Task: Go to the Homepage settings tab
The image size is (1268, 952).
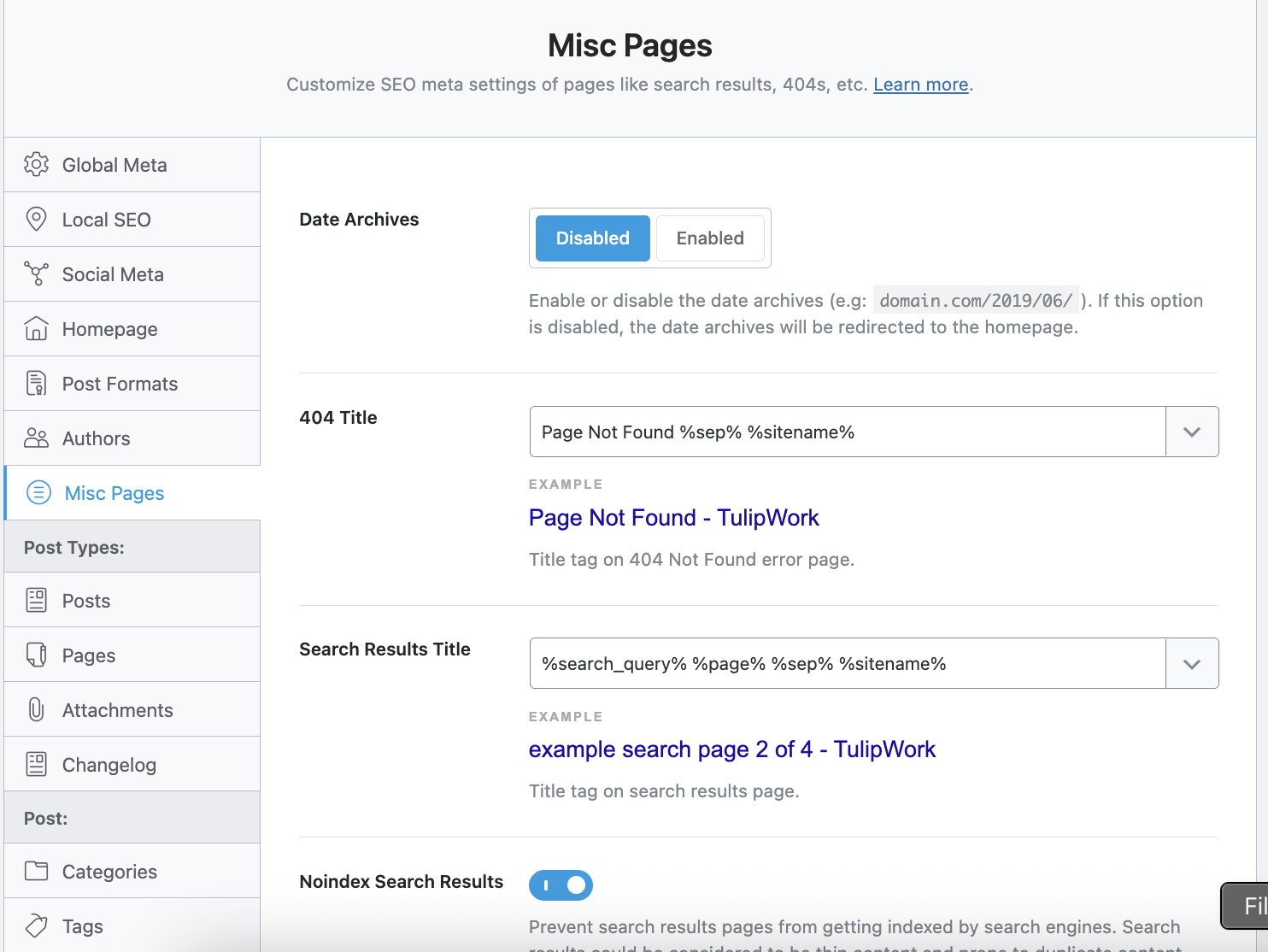Action: 132,329
